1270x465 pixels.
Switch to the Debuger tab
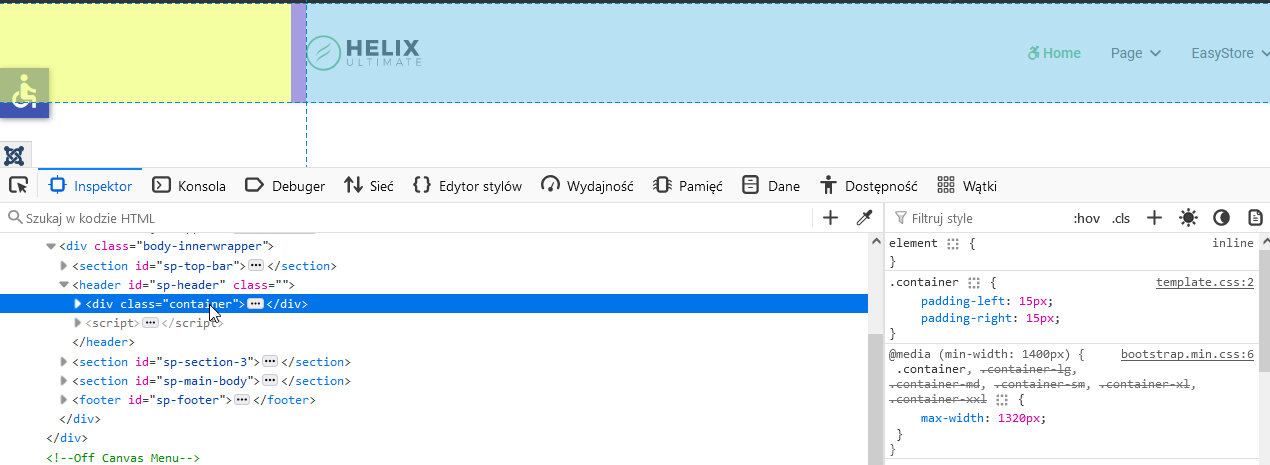(285, 185)
